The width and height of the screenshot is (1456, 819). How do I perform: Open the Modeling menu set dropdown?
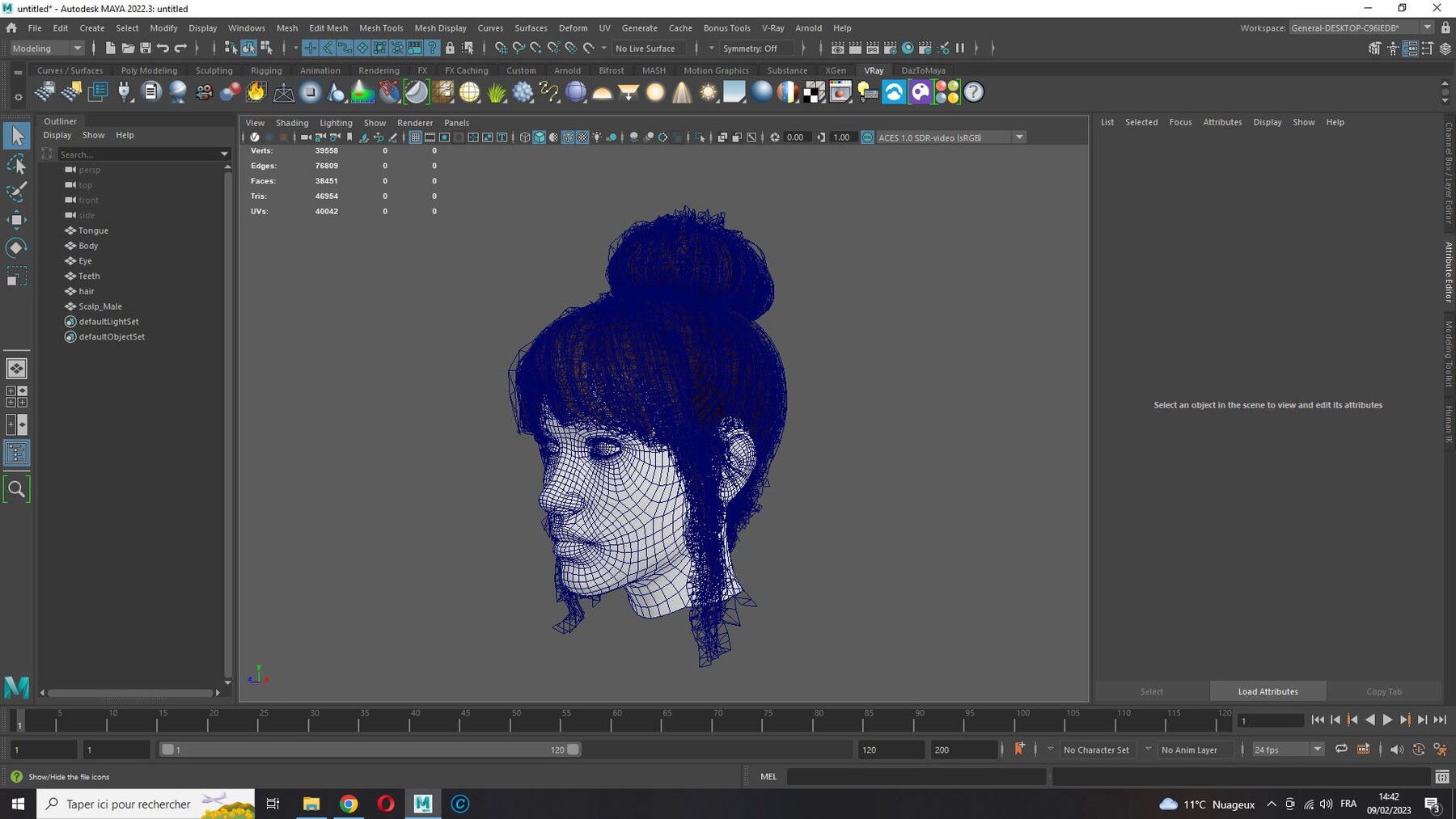[x=47, y=49]
